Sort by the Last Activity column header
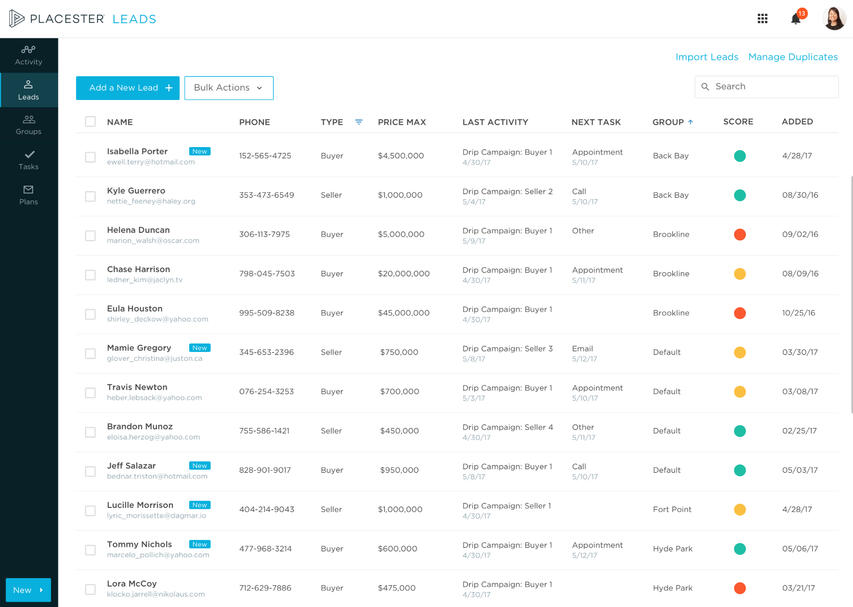The height and width of the screenshot is (607, 853). click(495, 122)
